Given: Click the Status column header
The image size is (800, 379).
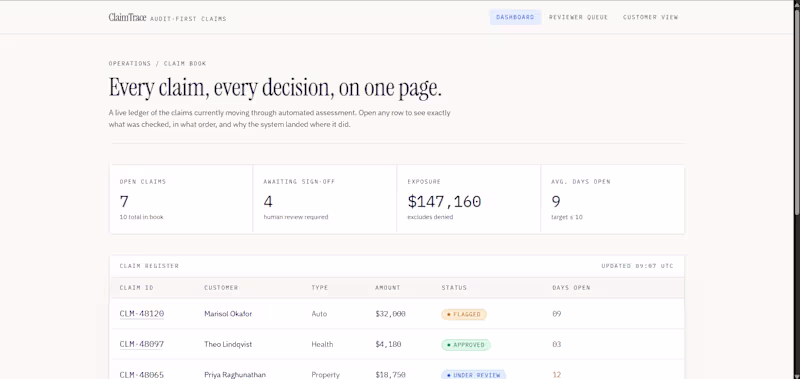Looking at the screenshot, I should 454,288.
